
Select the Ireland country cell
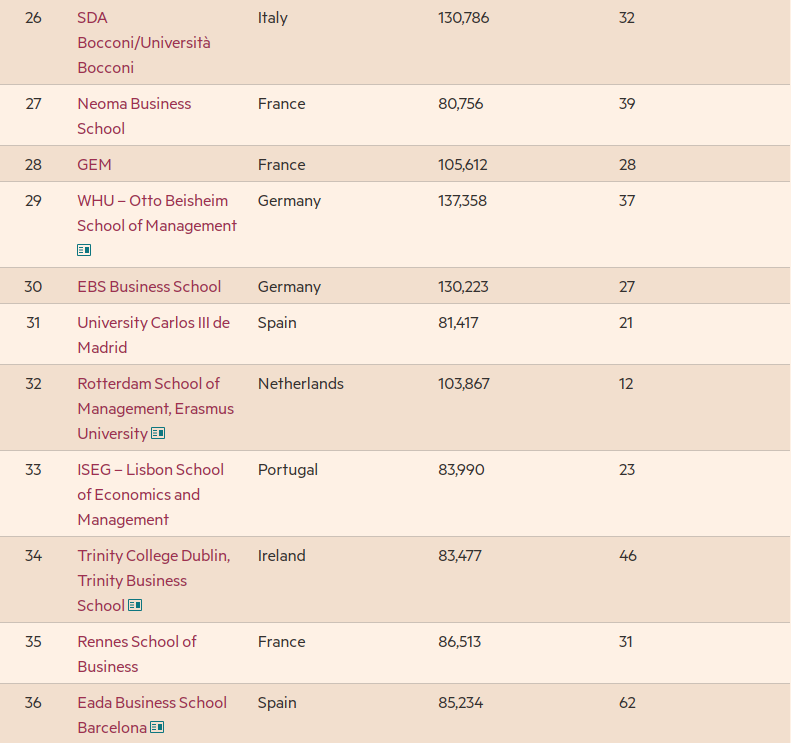(281, 555)
